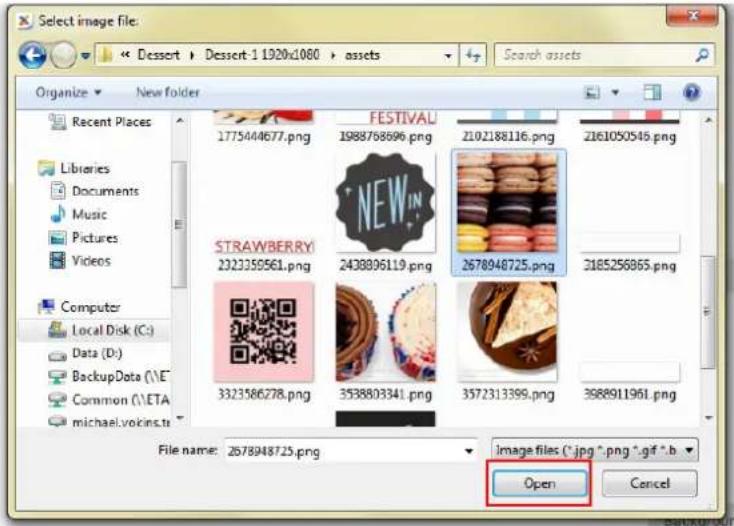The height and width of the screenshot is (526, 734).
Task: Select Data (D:) drive
Action: coord(97,353)
